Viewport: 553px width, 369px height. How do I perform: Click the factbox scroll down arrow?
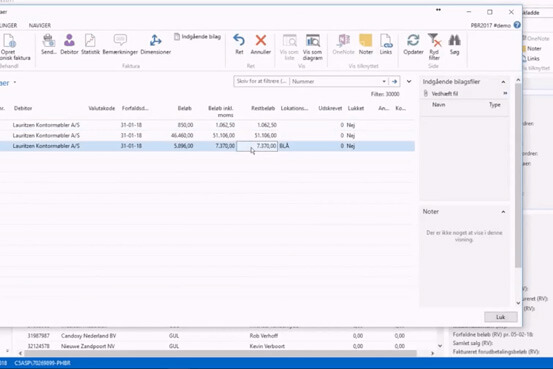click(x=518, y=303)
